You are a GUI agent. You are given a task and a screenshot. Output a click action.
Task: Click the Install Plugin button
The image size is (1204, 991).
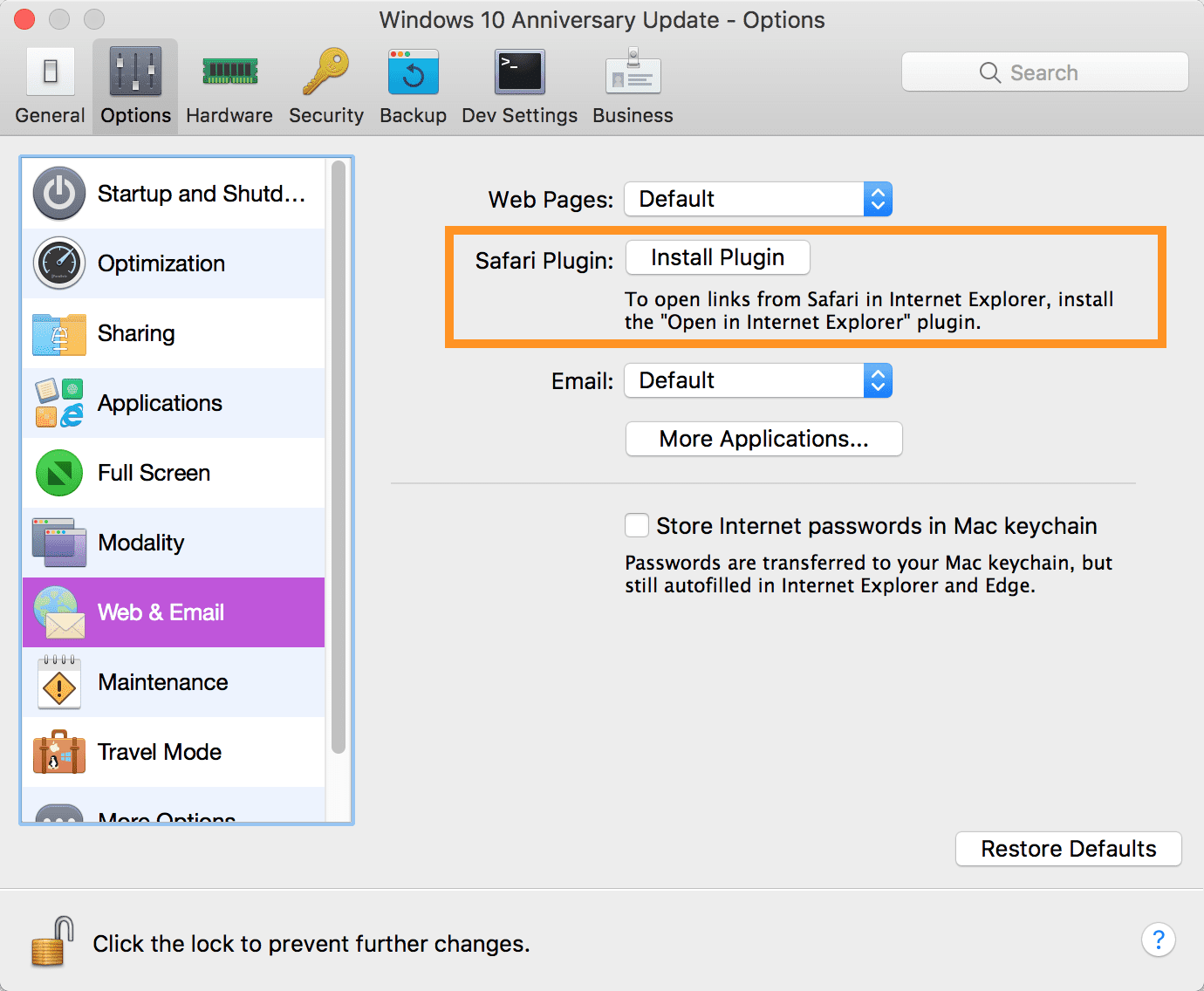click(x=718, y=257)
